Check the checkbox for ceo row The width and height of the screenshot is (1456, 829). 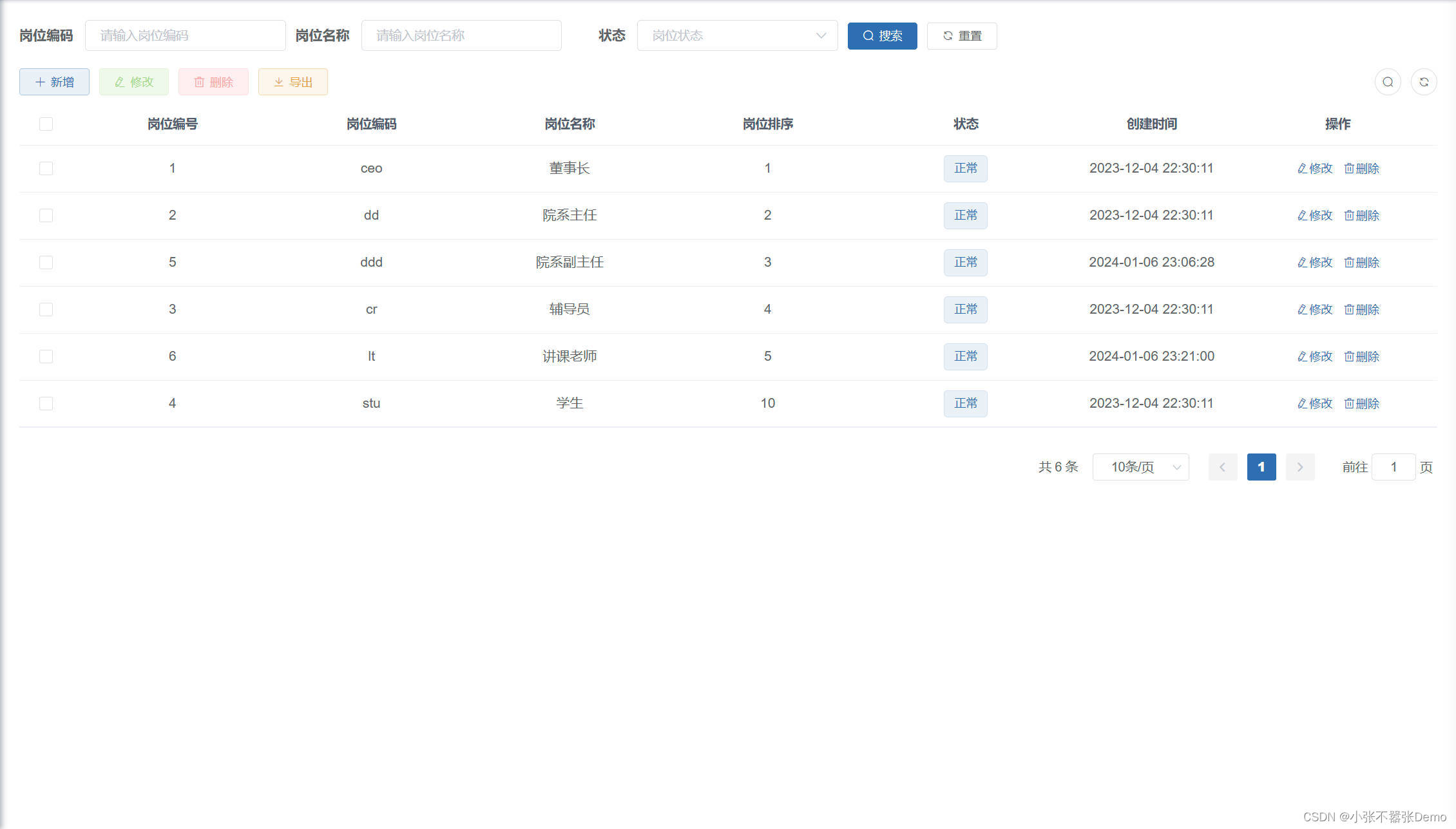click(46, 168)
